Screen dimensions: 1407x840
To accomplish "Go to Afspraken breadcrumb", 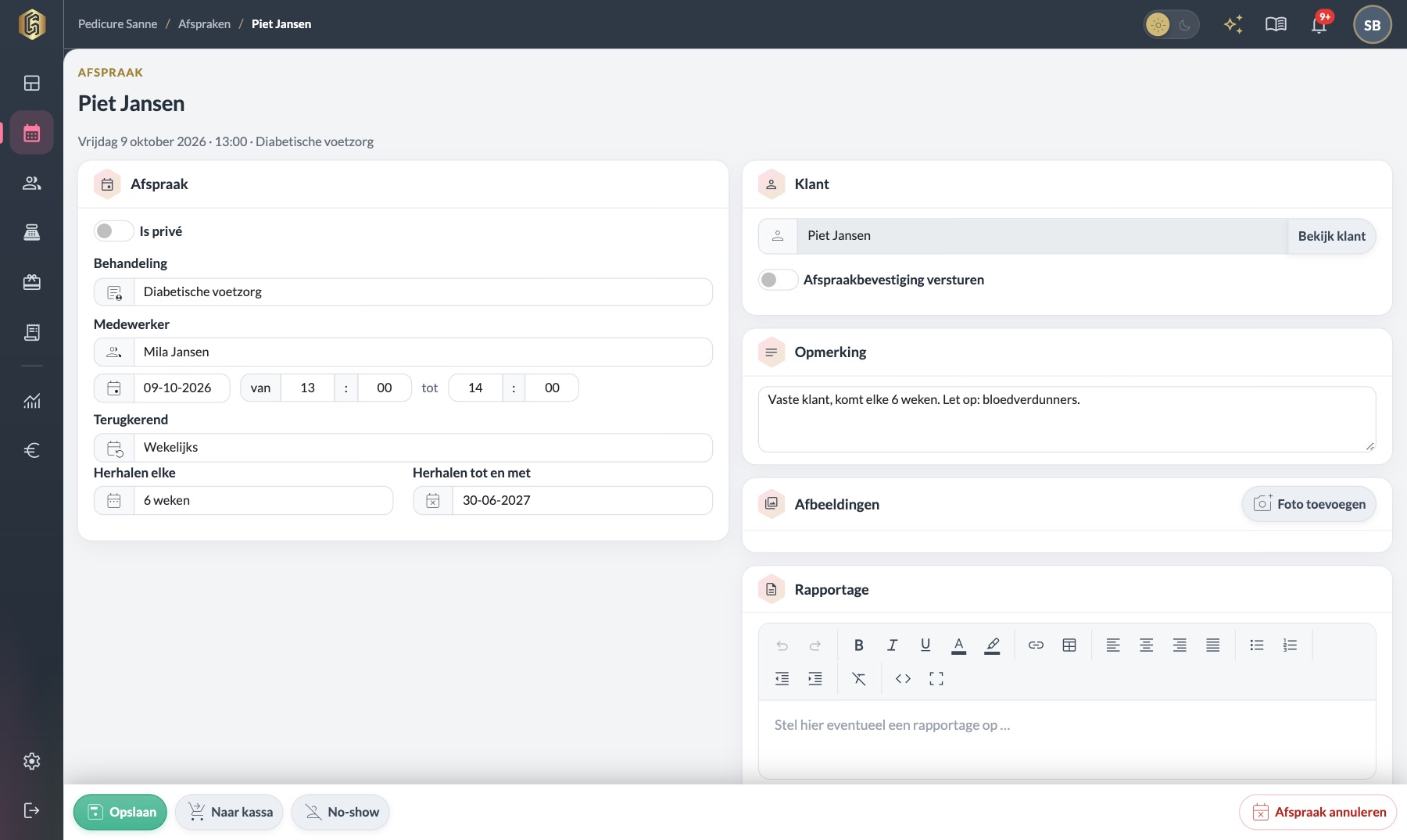I will pos(204,24).
